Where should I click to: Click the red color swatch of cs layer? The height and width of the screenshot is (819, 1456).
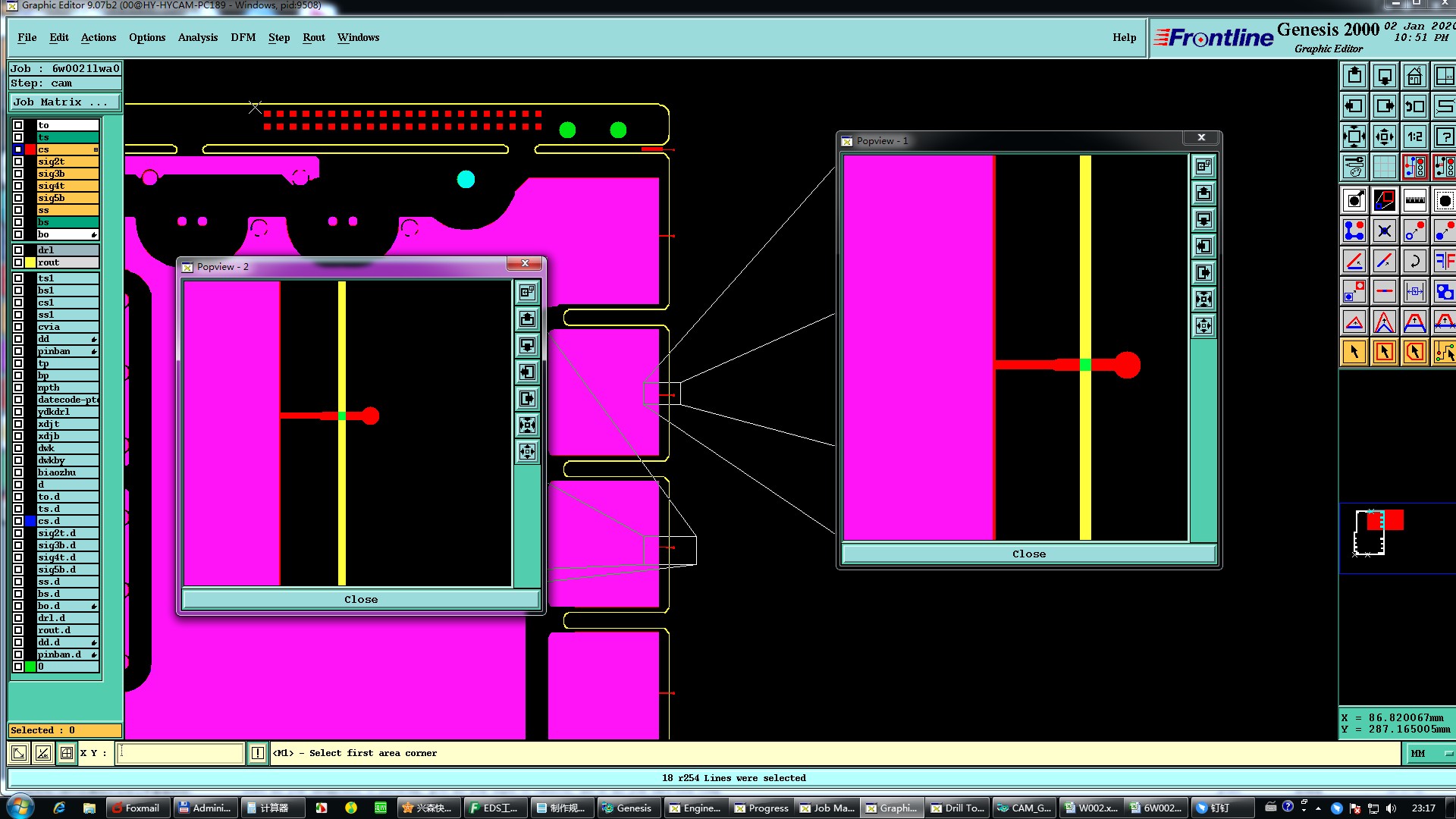[x=30, y=149]
